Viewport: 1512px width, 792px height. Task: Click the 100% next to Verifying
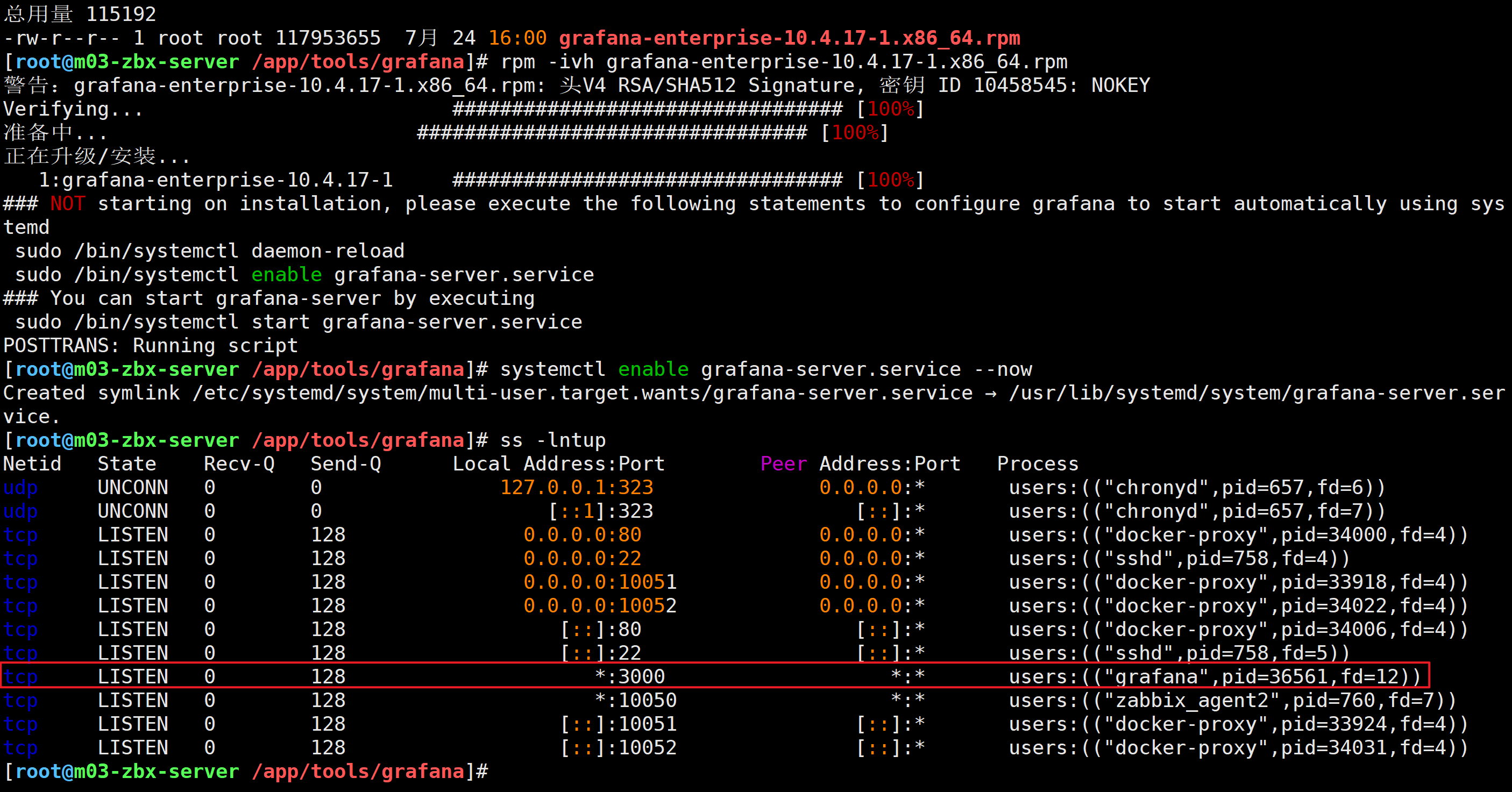[x=890, y=109]
